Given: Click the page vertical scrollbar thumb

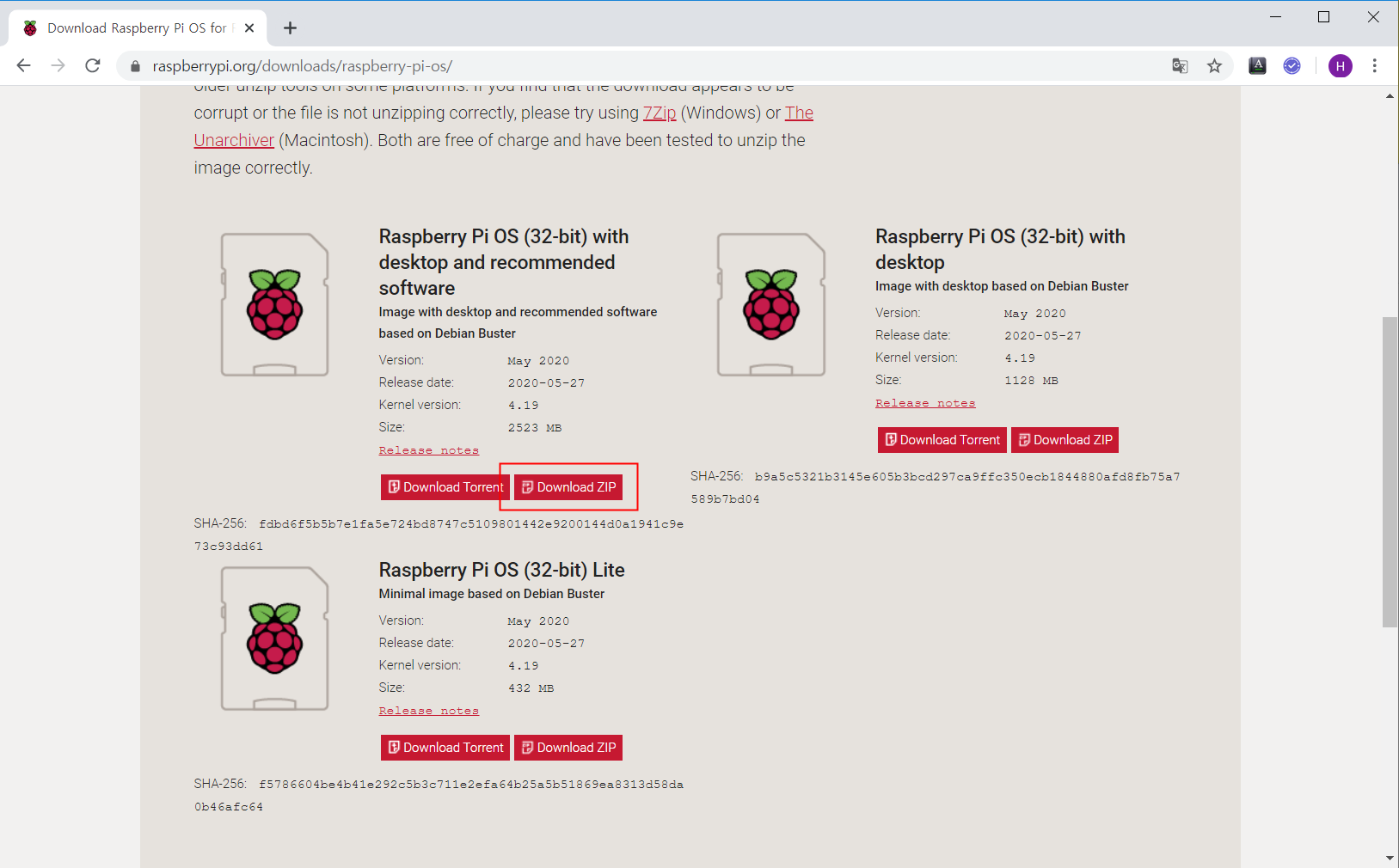Looking at the screenshot, I should pyautogui.click(x=1390, y=473).
